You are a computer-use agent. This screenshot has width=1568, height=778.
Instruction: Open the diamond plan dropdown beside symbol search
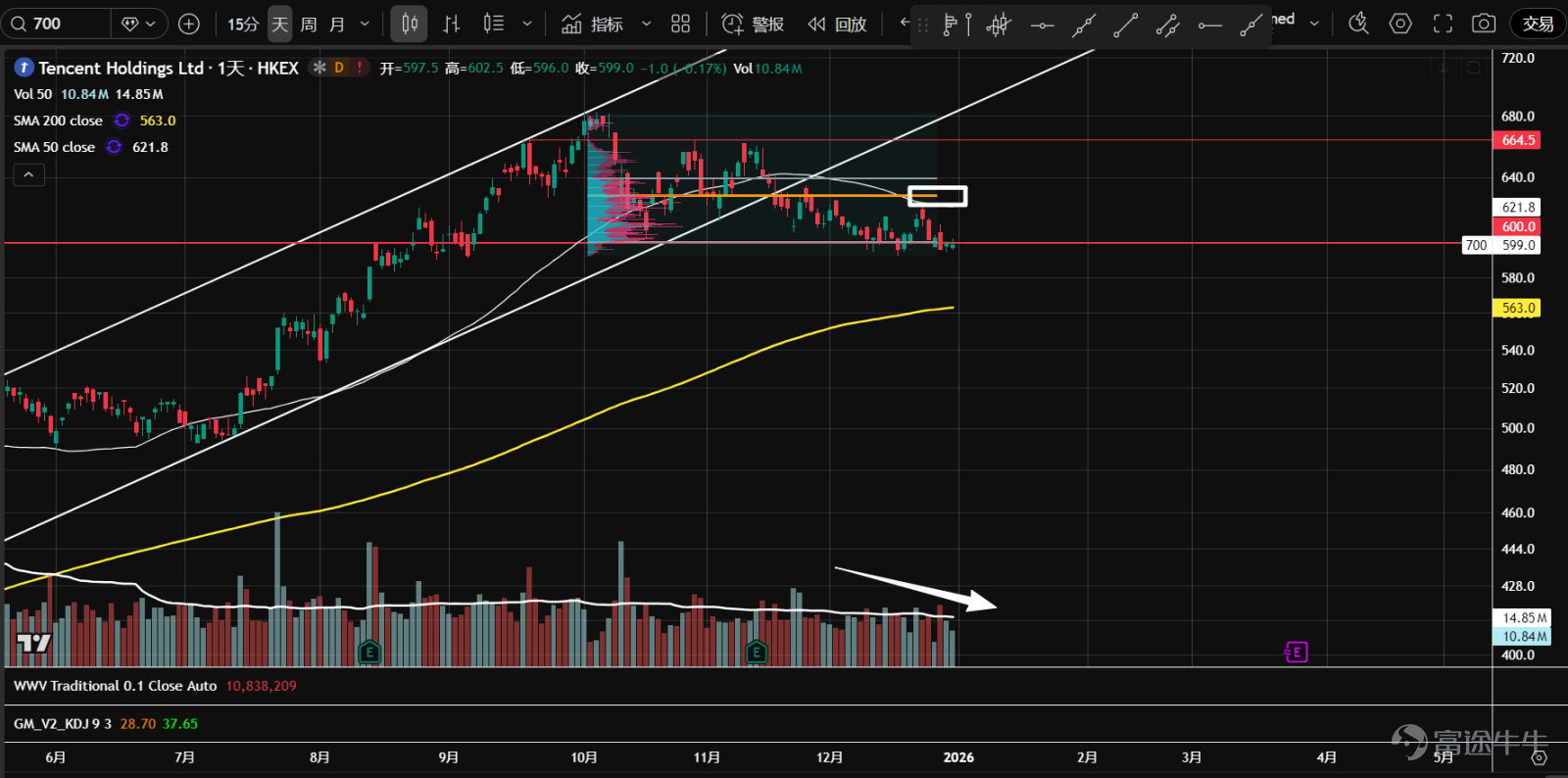click(138, 24)
